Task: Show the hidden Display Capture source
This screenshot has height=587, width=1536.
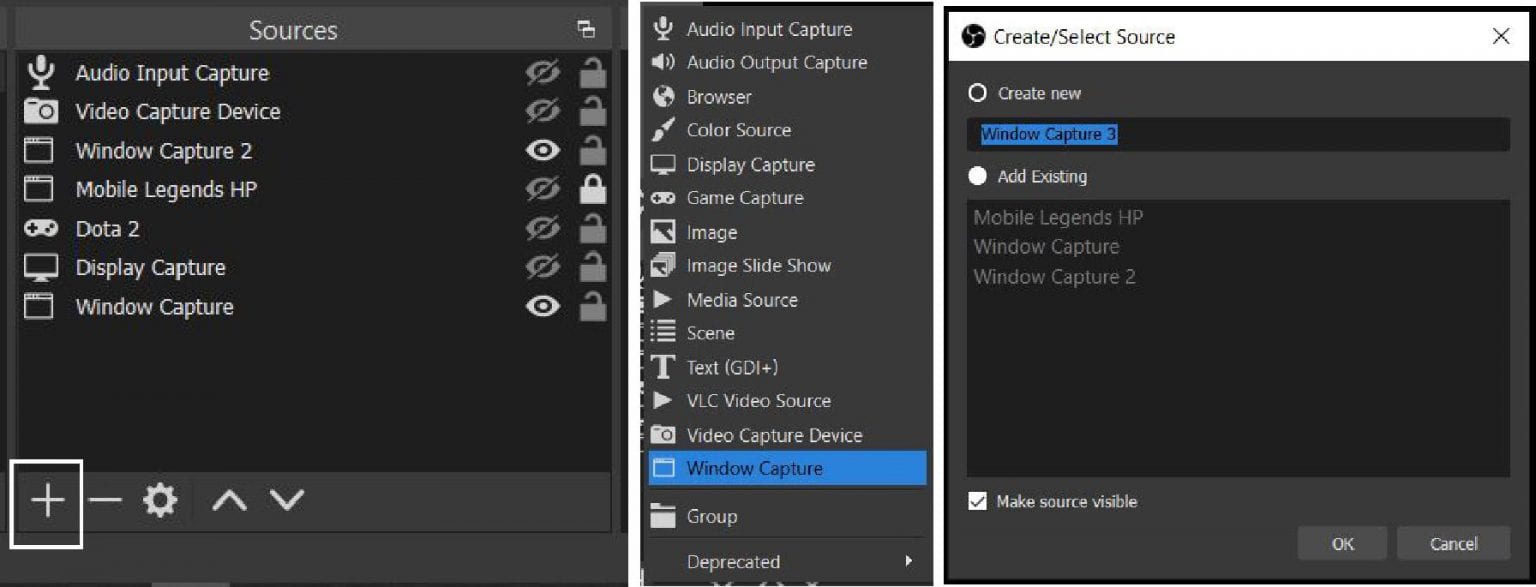Action: click(x=542, y=267)
